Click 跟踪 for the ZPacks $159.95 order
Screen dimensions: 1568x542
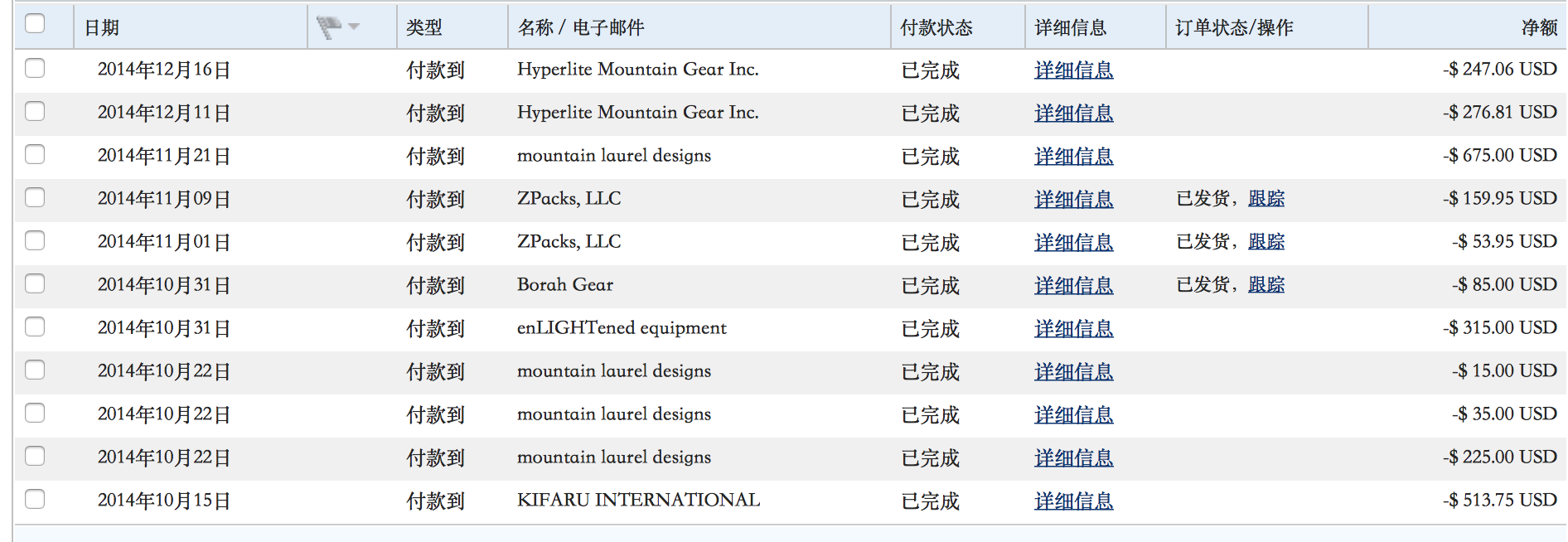(1266, 199)
